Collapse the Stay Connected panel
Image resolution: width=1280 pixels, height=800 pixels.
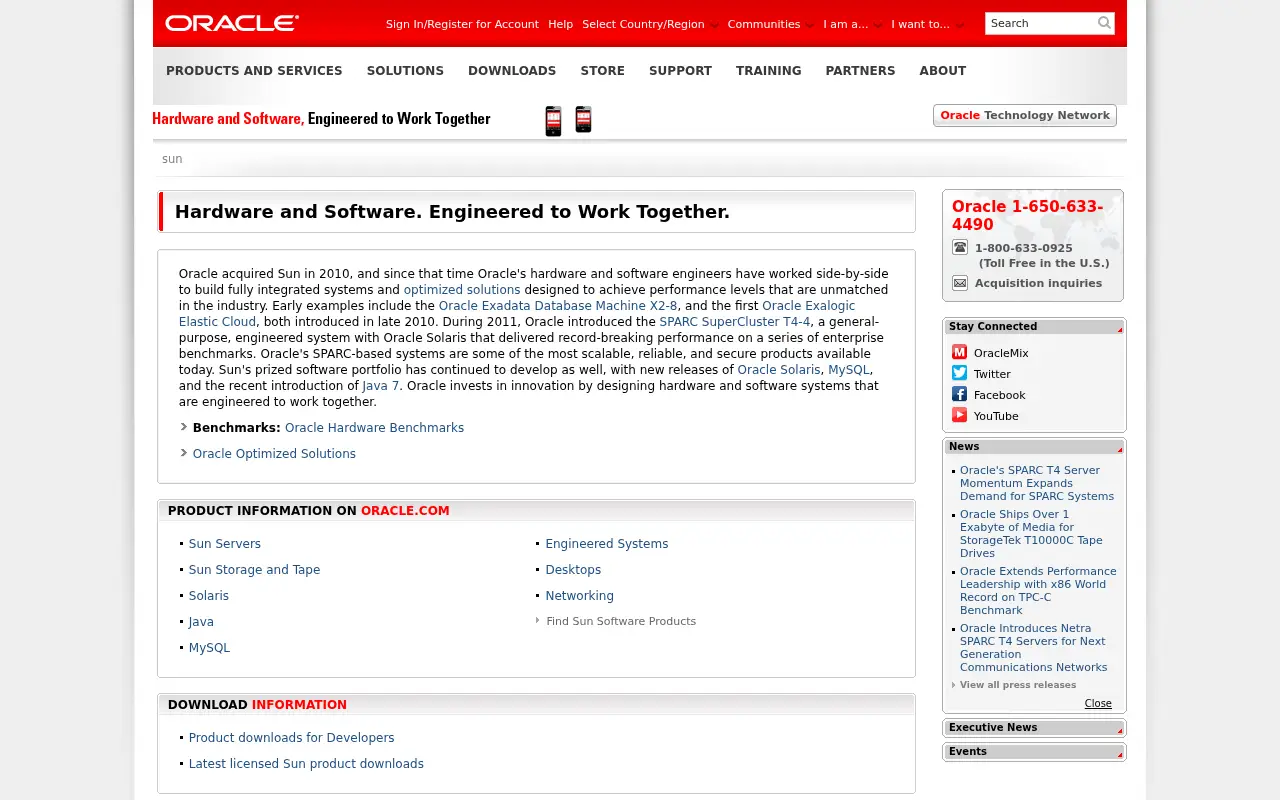tap(1034, 326)
